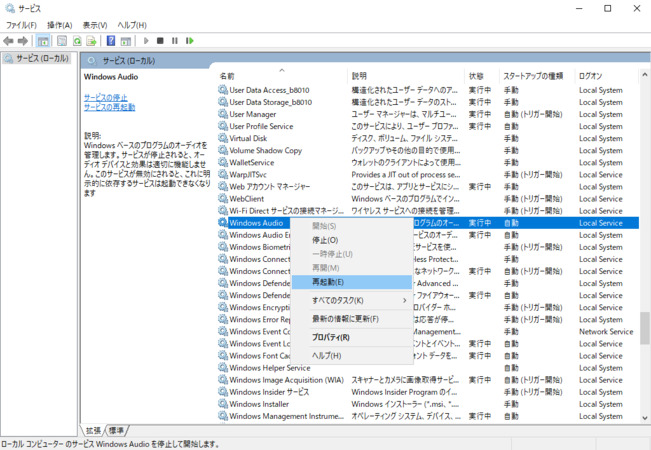Click the サービスの停止 link
The width and height of the screenshot is (651, 450).
pos(105,97)
